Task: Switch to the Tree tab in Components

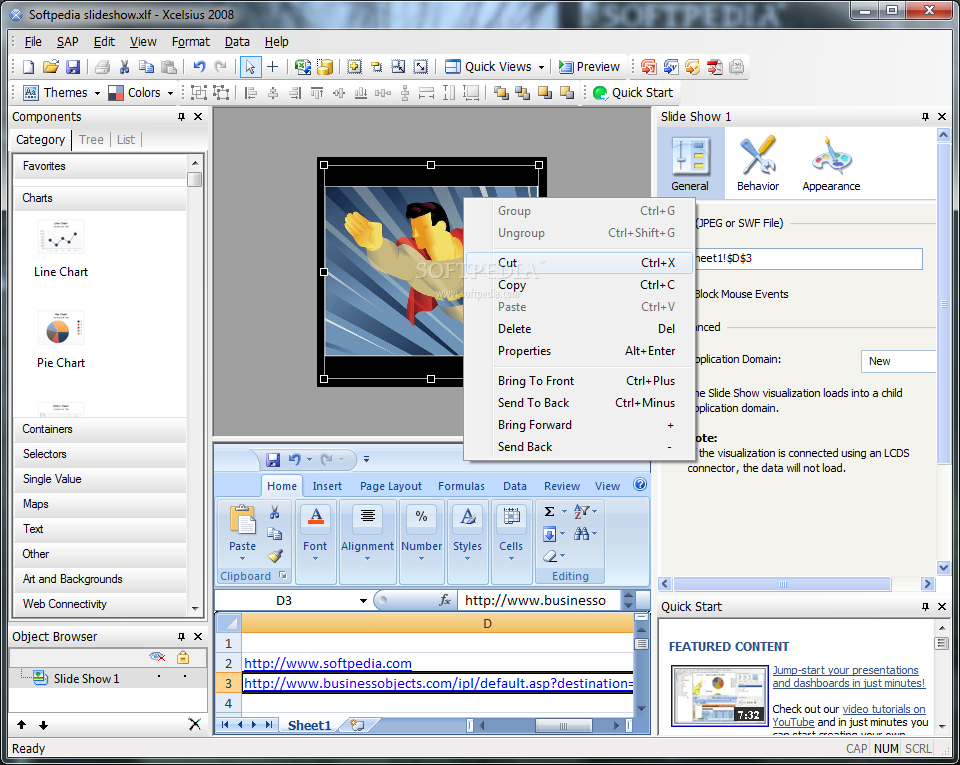Action: coord(91,140)
